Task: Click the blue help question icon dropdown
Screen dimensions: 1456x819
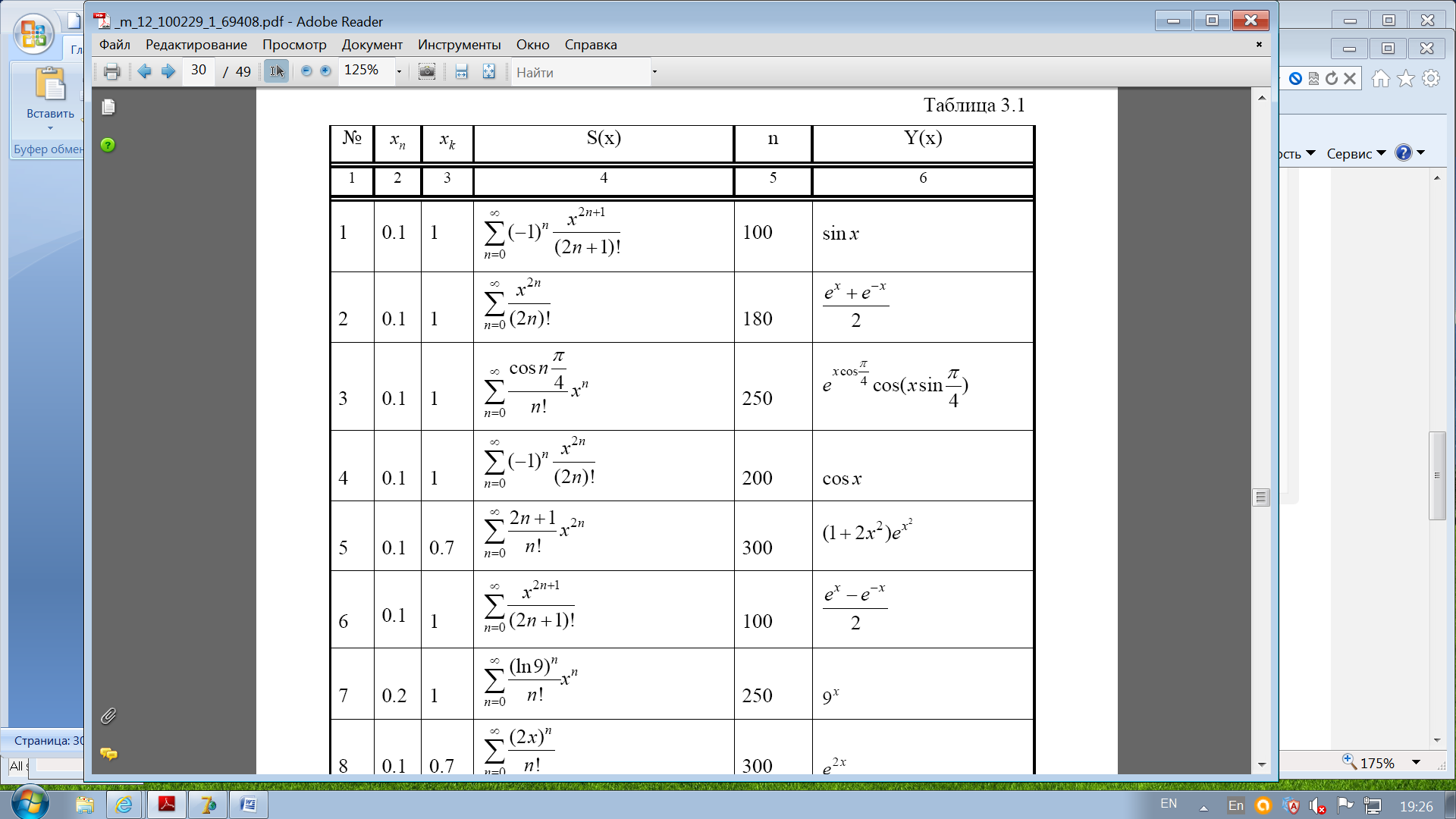Action: click(1410, 153)
